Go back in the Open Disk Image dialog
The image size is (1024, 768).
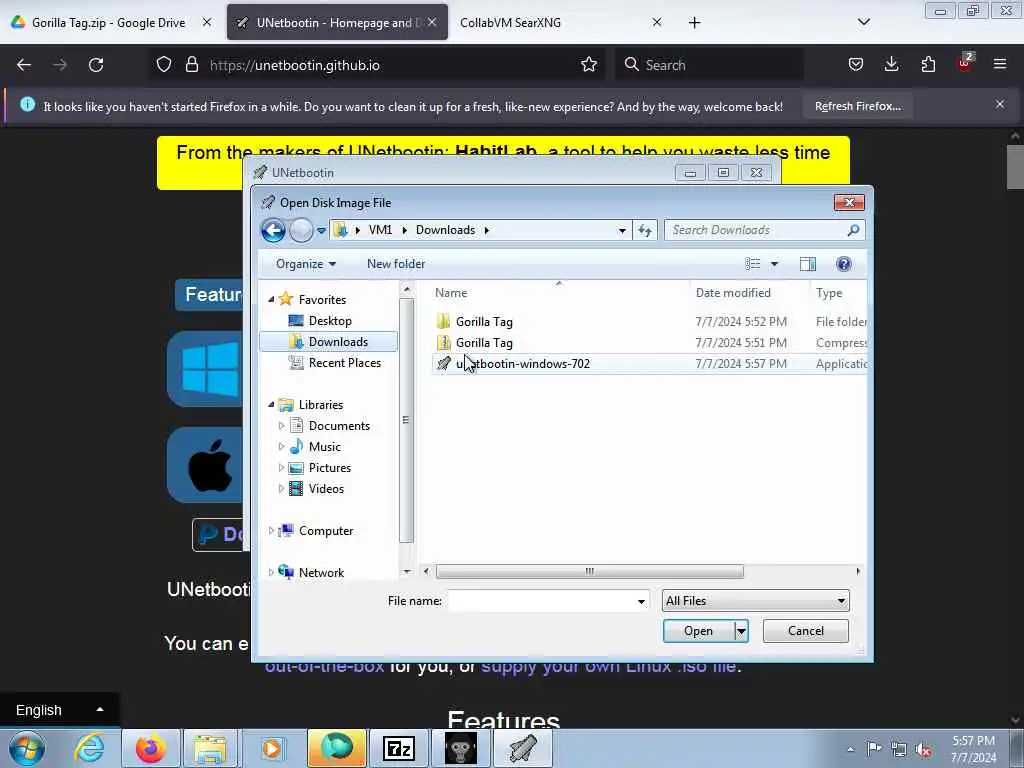[x=273, y=230]
